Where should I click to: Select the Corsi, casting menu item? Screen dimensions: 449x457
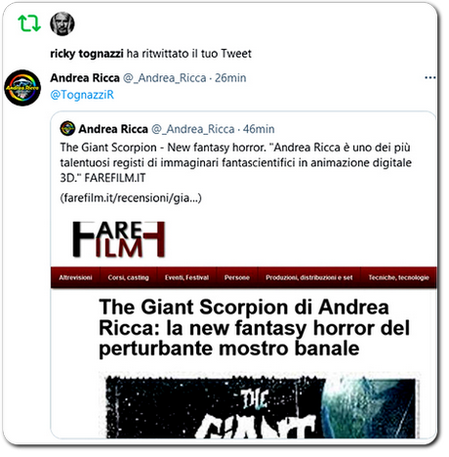click(x=128, y=277)
